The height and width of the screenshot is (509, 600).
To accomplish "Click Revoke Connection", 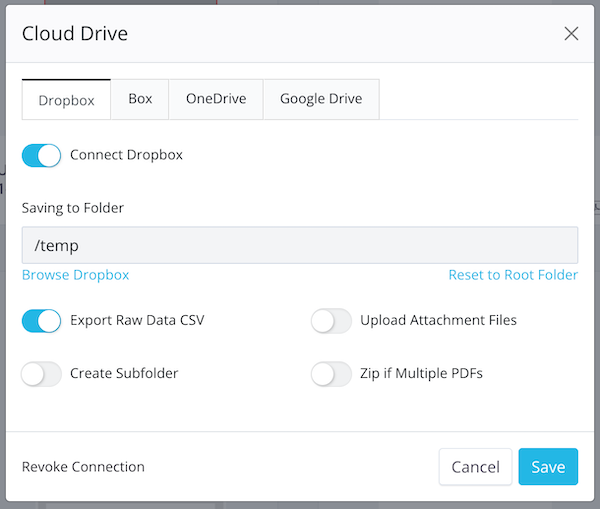I will 83,467.
